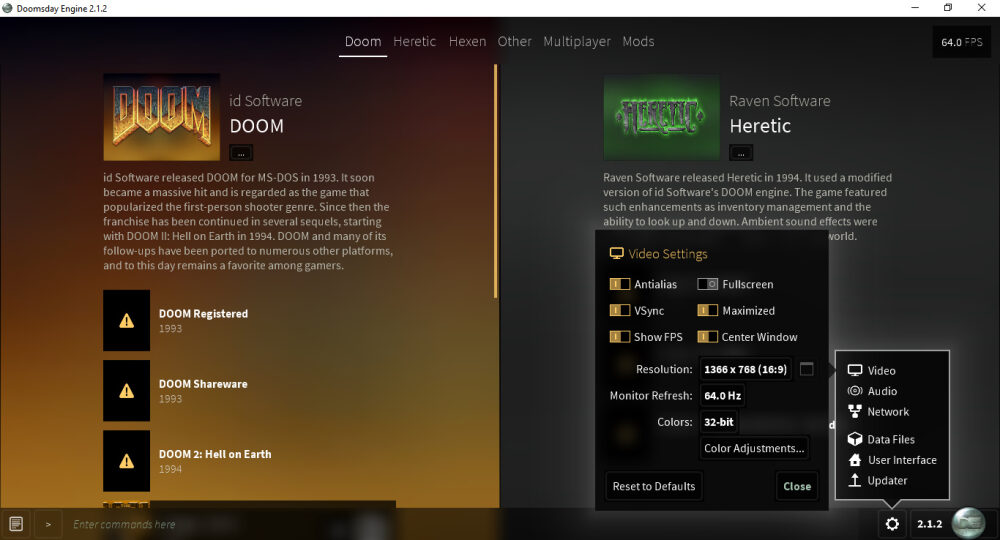Open the Colors 32-bit dropdown
This screenshot has width=1000, height=540.
719,421
